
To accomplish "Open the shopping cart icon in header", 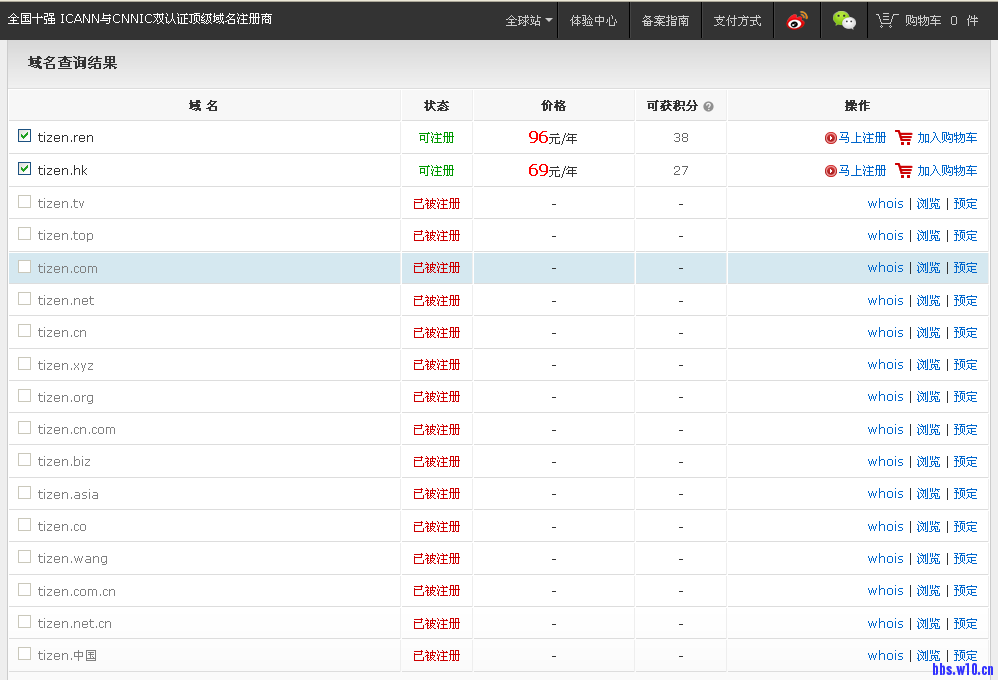I will 885,20.
